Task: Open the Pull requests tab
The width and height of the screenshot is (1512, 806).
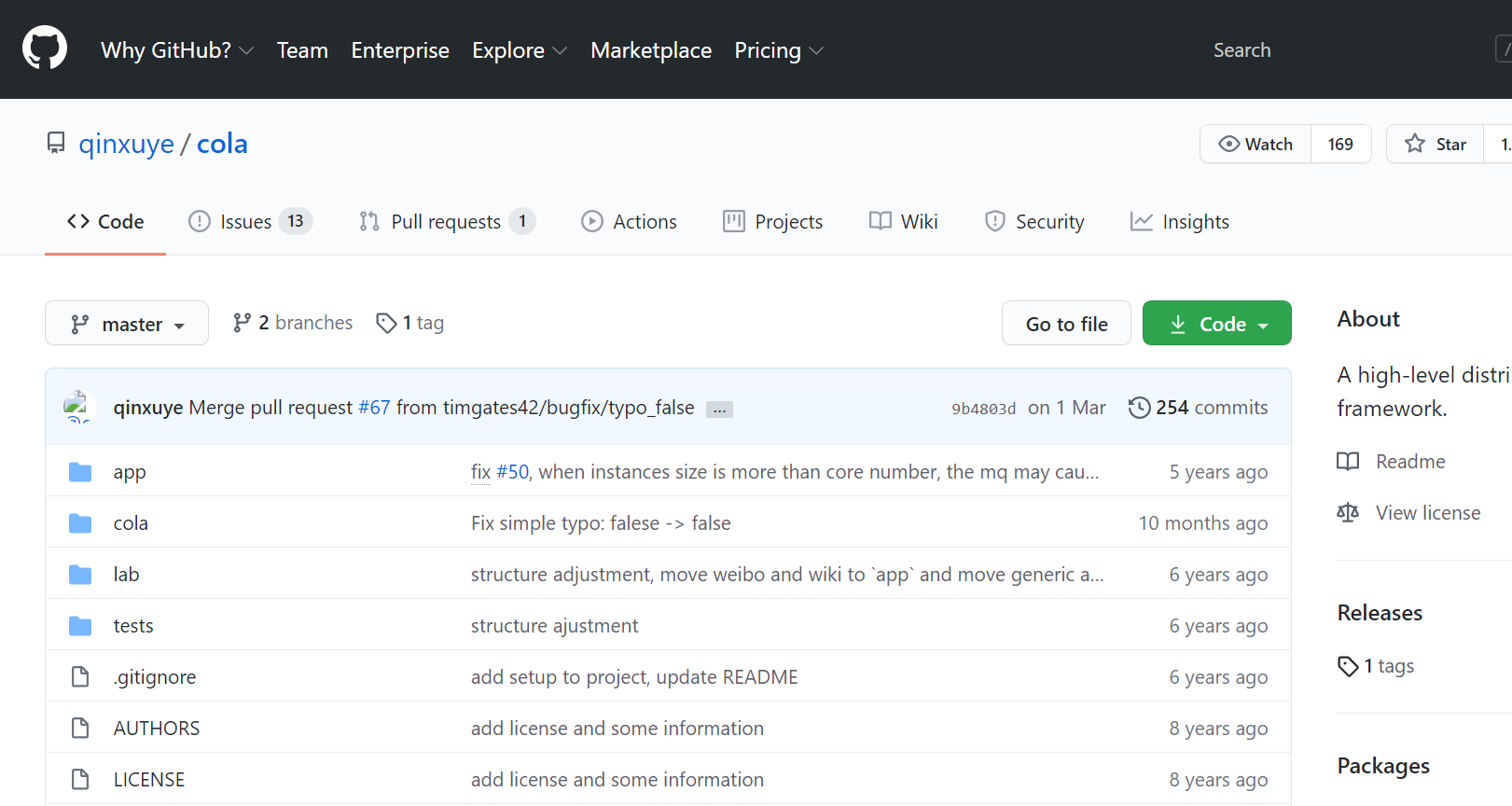Action: (x=446, y=222)
